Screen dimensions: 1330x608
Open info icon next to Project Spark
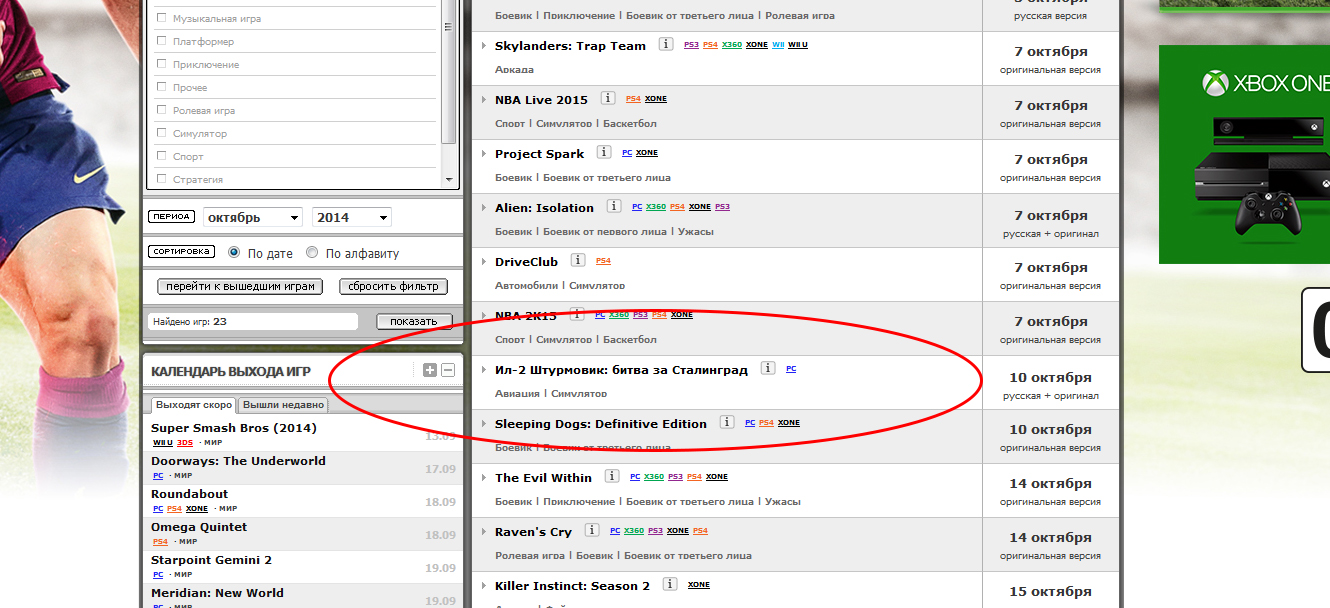(603, 153)
